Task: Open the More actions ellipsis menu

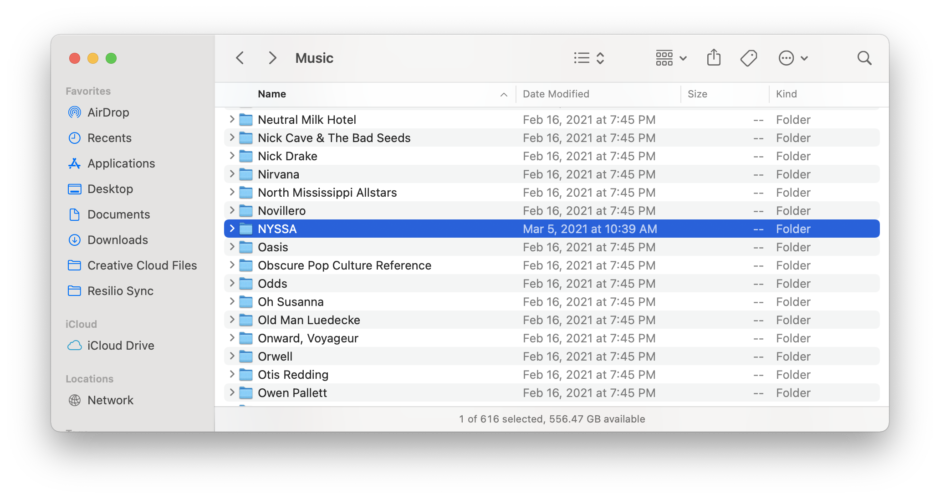Action: pos(793,58)
